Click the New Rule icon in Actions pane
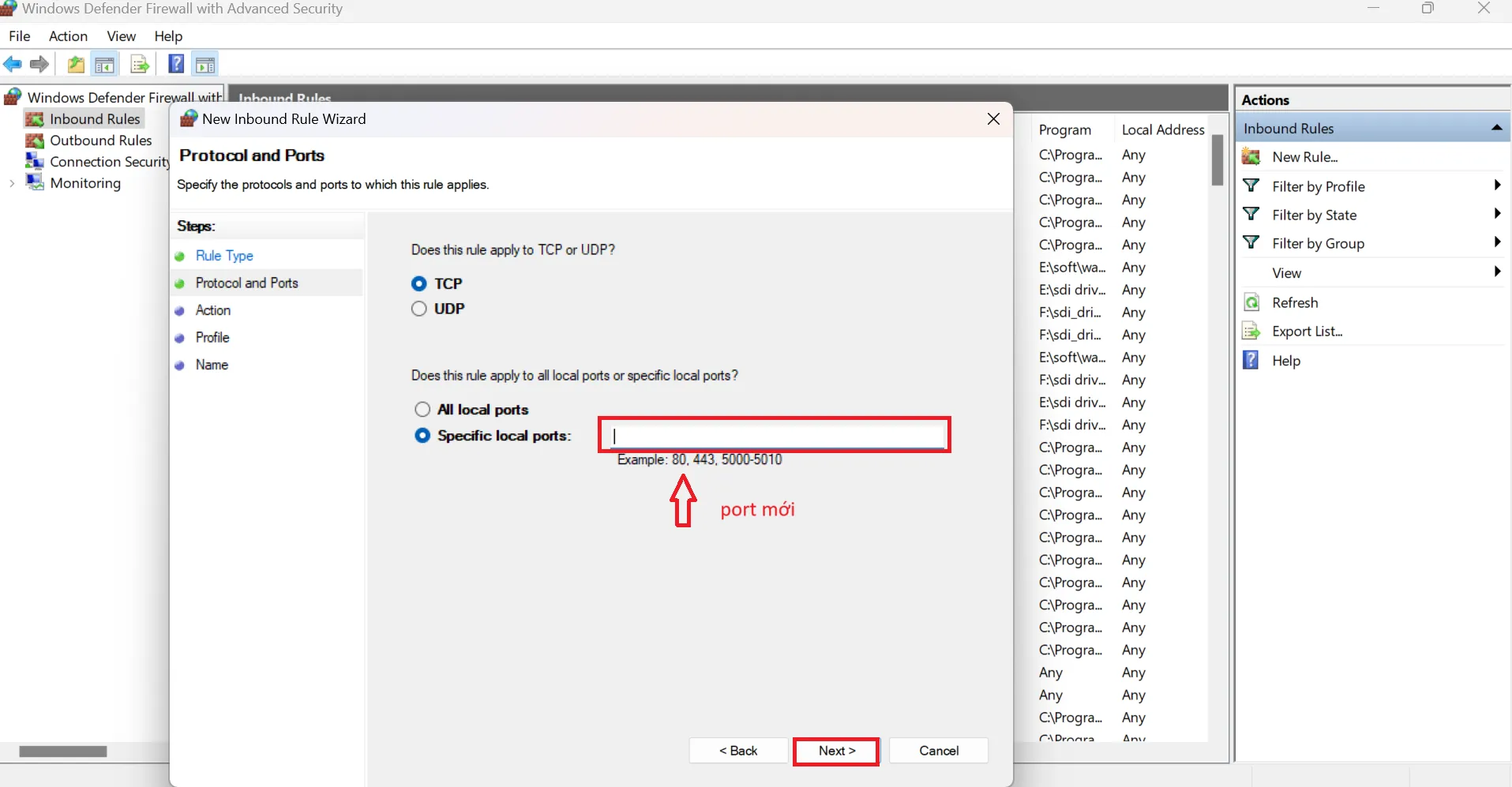Image resolution: width=1512 pixels, height=787 pixels. click(1251, 157)
